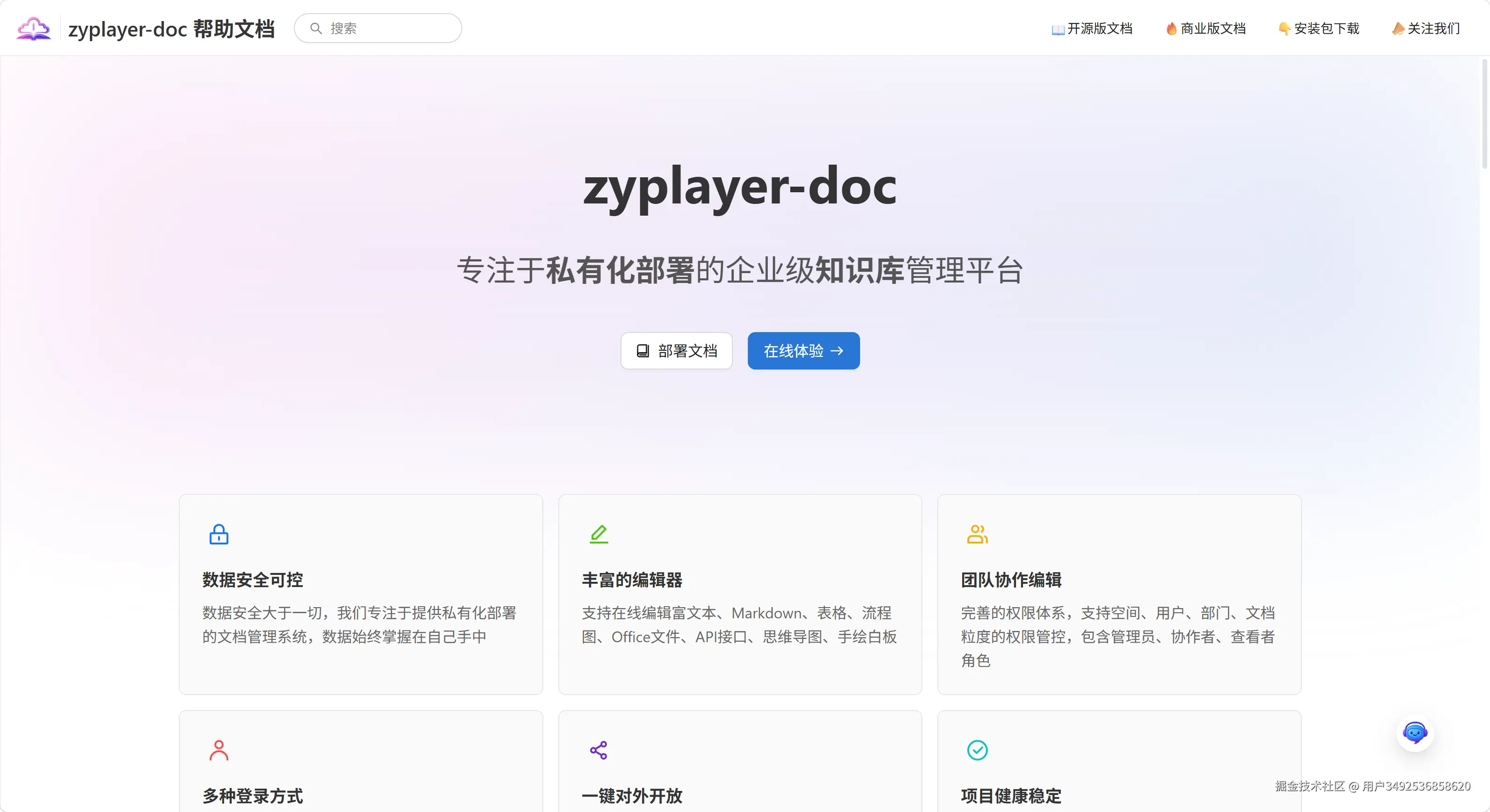Click the page vertical scrollbar

click(1485, 113)
